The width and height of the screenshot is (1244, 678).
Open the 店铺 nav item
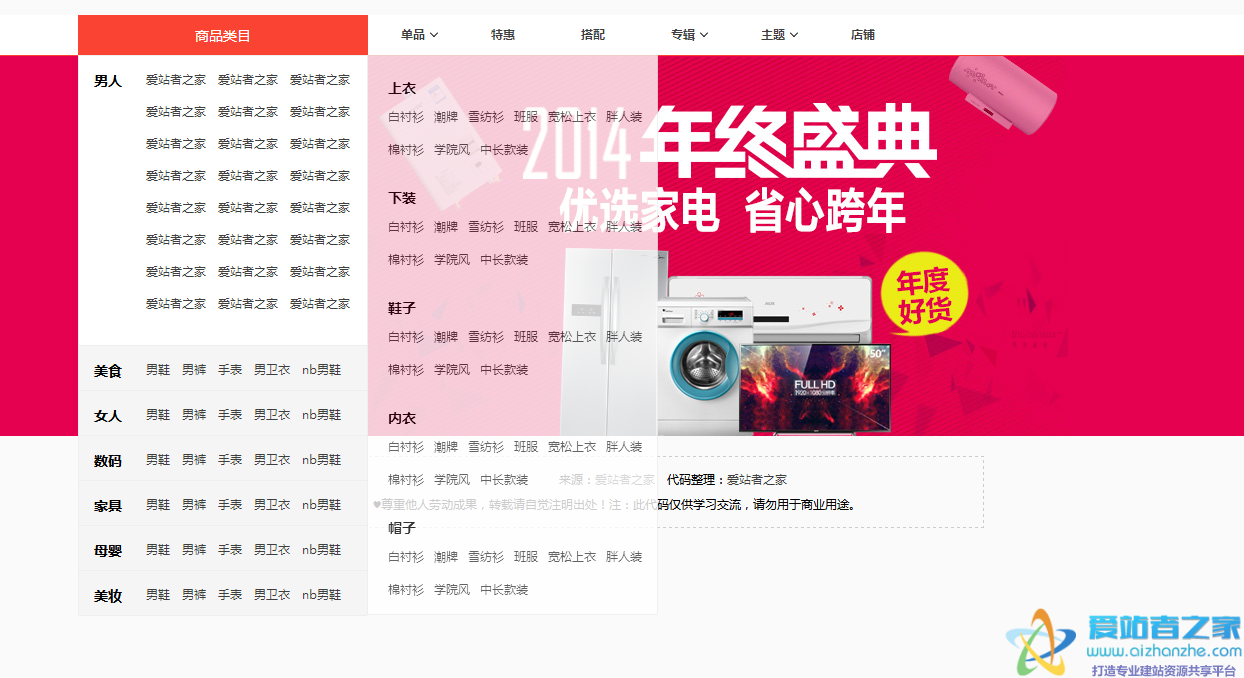pyautogui.click(x=863, y=35)
